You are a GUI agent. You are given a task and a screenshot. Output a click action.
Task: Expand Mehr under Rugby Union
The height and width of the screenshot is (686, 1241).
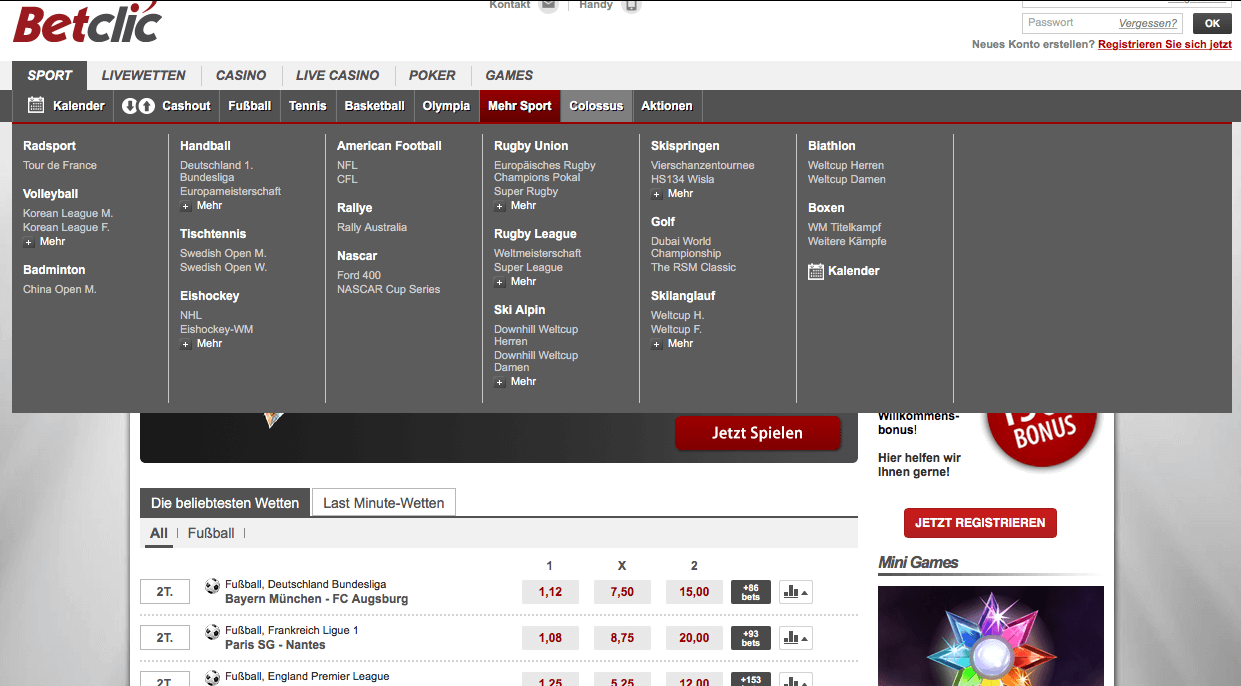[516, 206]
